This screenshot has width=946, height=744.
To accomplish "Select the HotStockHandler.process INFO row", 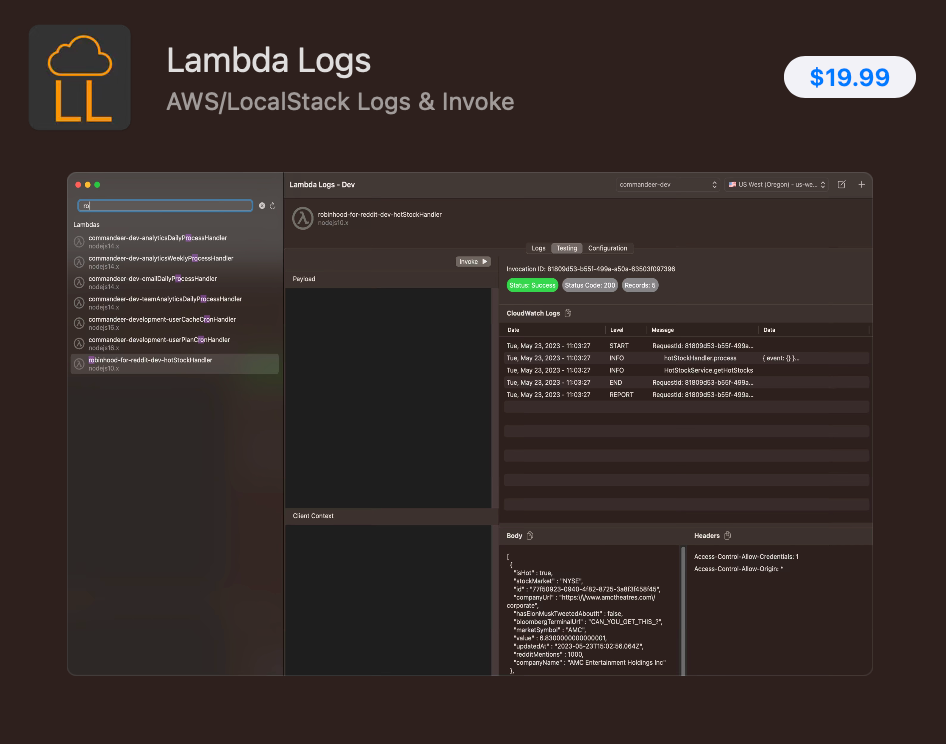I will tap(687, 358).
